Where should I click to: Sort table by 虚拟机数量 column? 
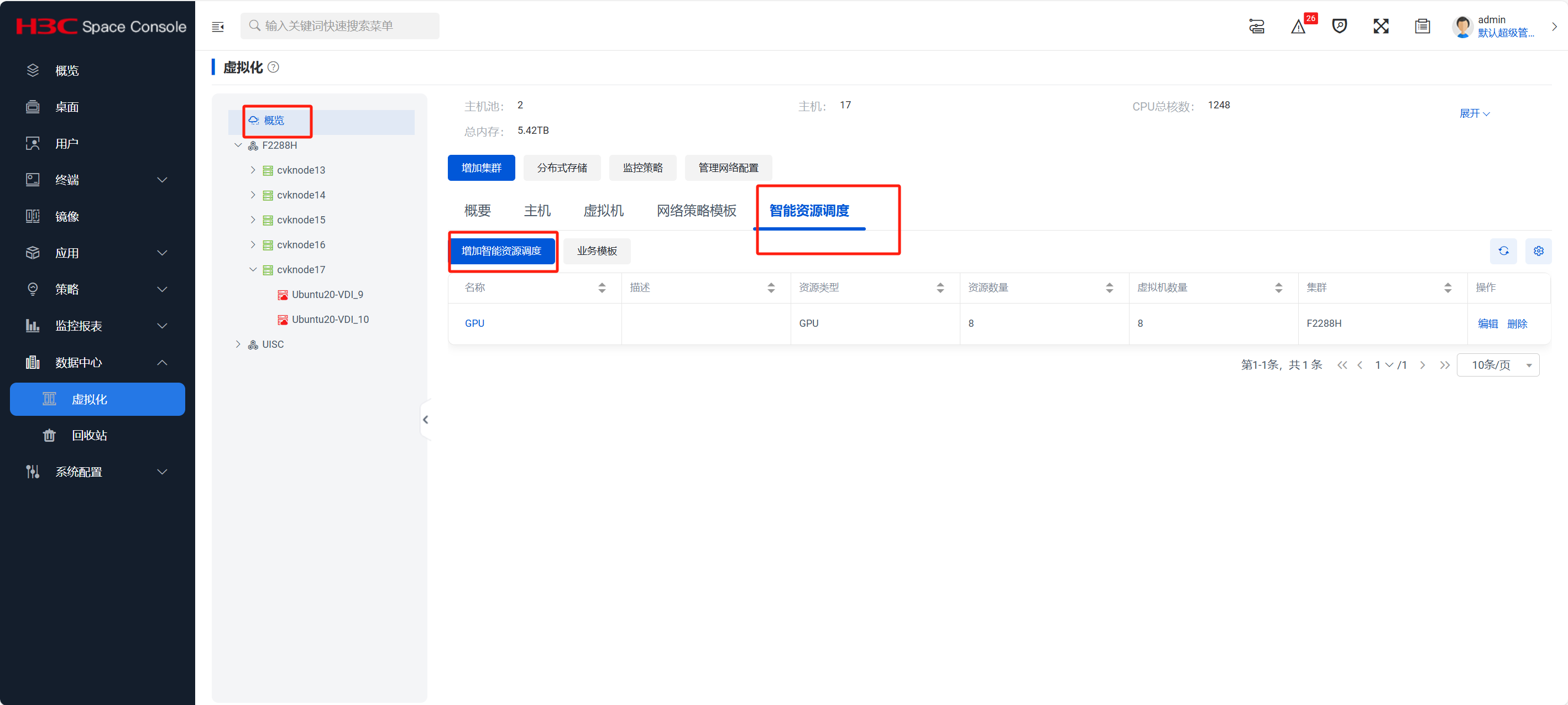coord(1278,288)
